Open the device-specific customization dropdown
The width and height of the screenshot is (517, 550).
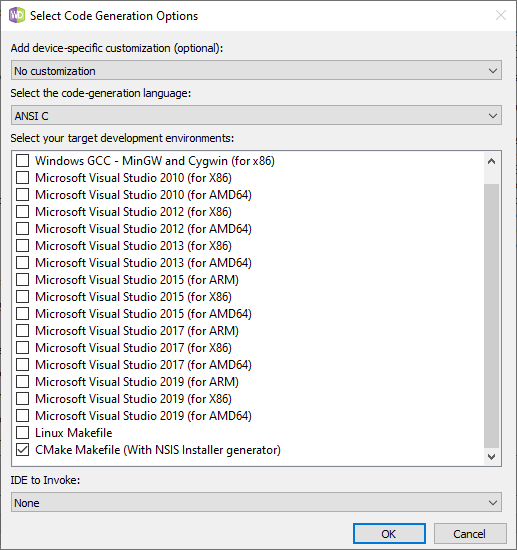[x=256, y=71]
